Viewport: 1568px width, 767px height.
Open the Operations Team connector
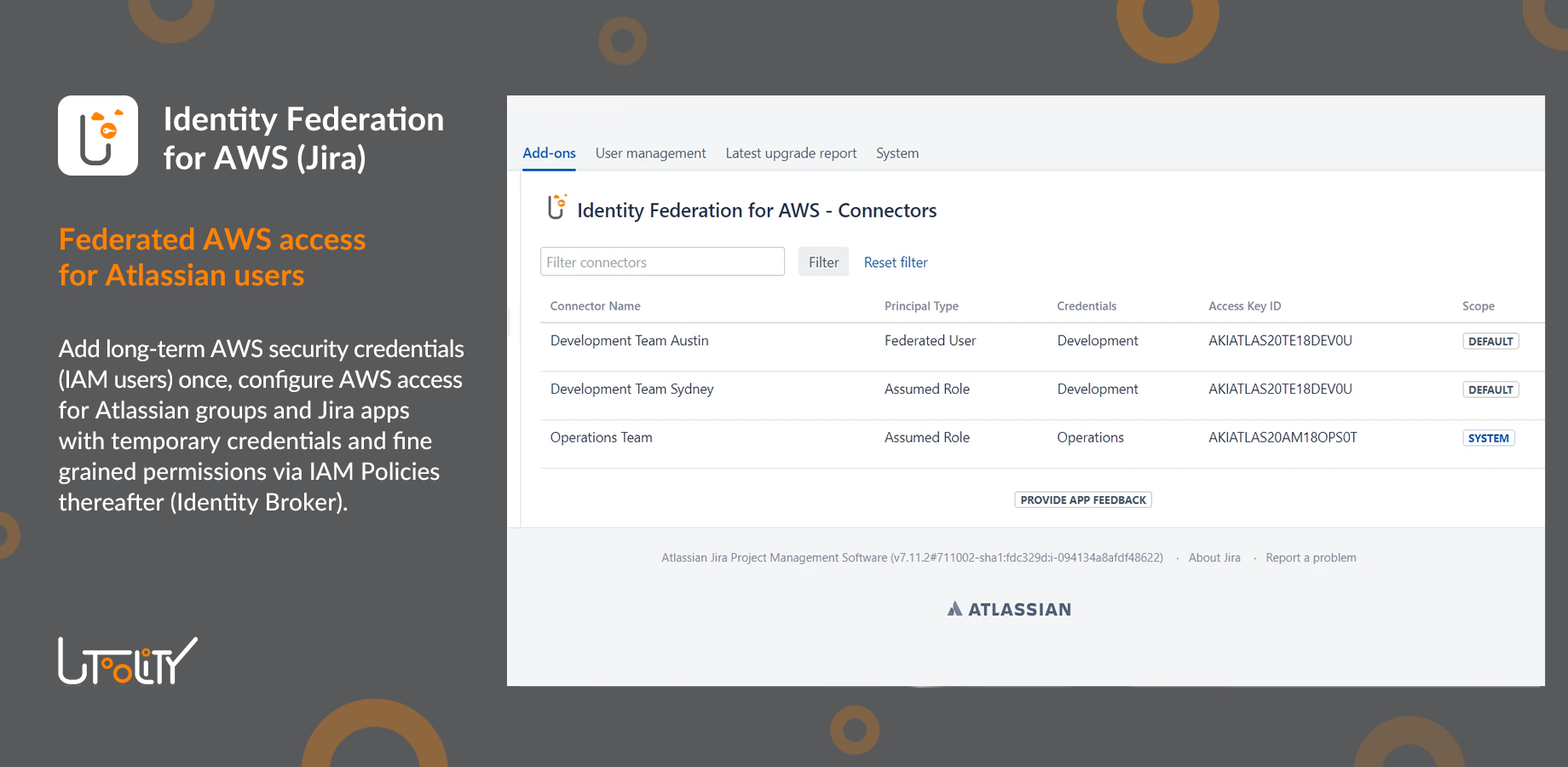coord(601,438)
